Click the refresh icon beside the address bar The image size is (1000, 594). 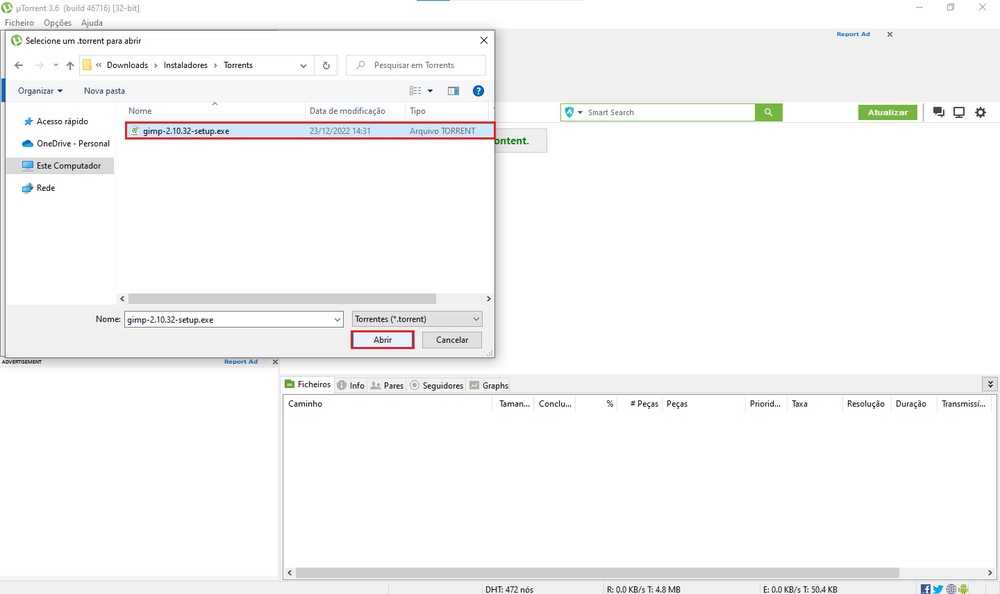click(x=326, y=65)
